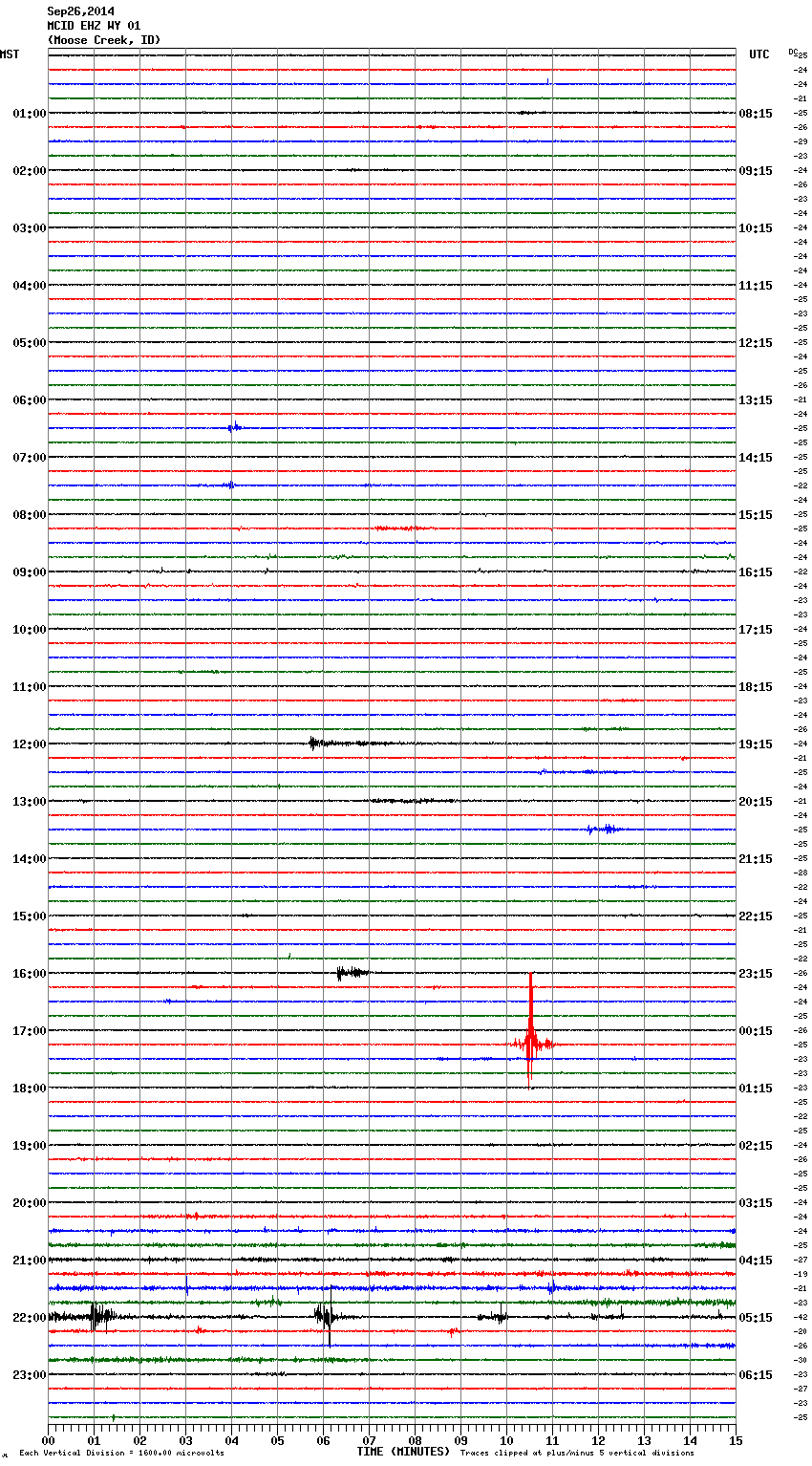
Task: Click the 17:15 UTC time label
Action: pos(756,630)
